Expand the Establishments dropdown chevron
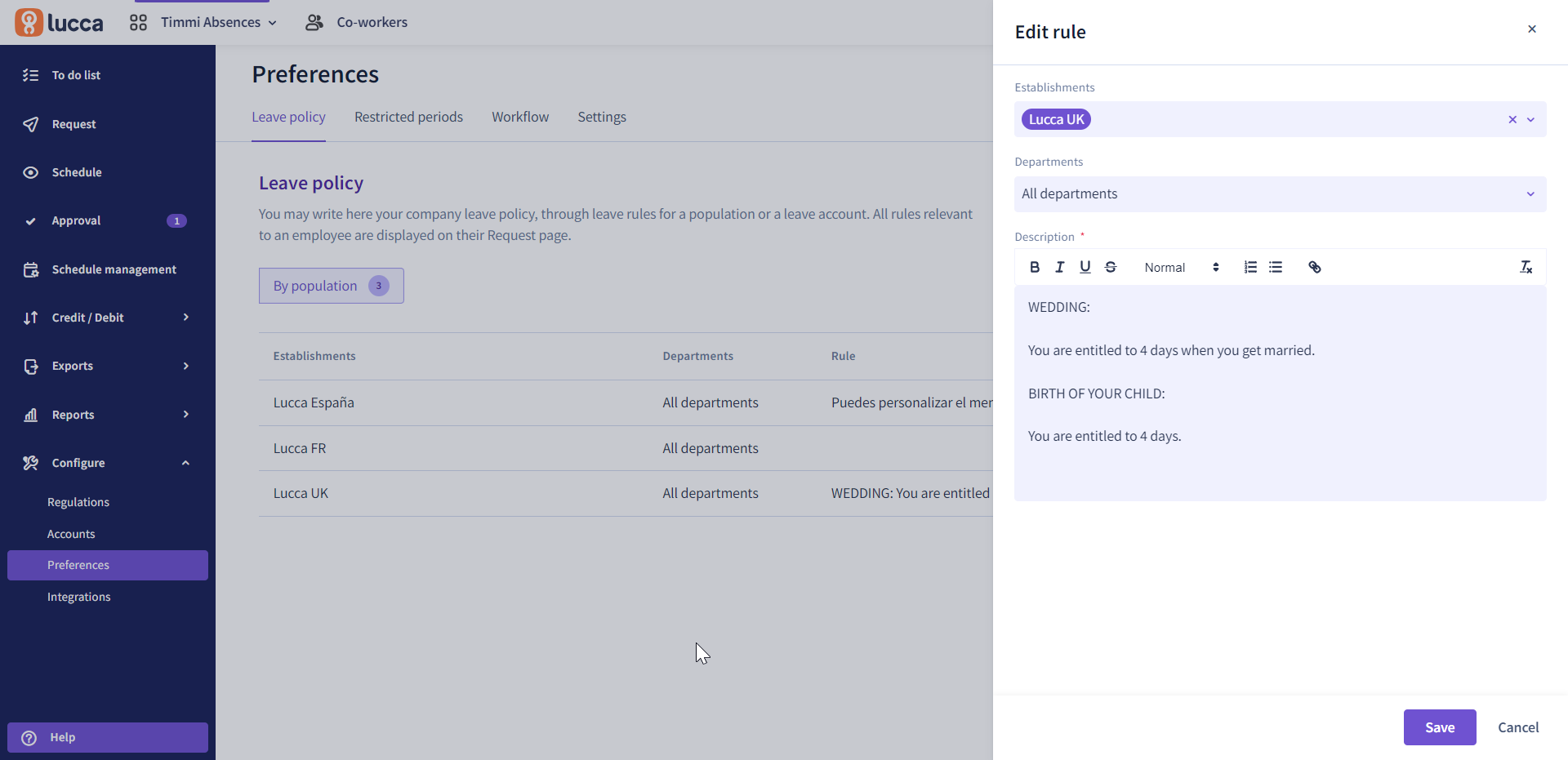Viewport: 1568px width, 760px height. coord(1531,119)
